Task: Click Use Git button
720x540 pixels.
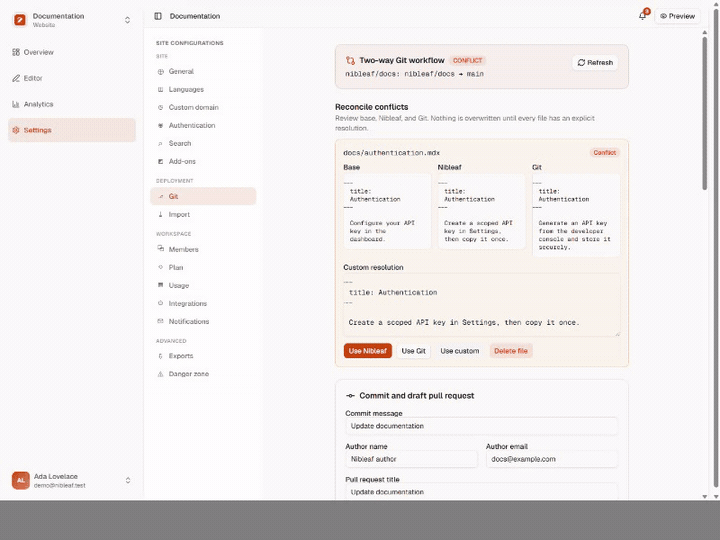Action: click(x=413, y=351)
